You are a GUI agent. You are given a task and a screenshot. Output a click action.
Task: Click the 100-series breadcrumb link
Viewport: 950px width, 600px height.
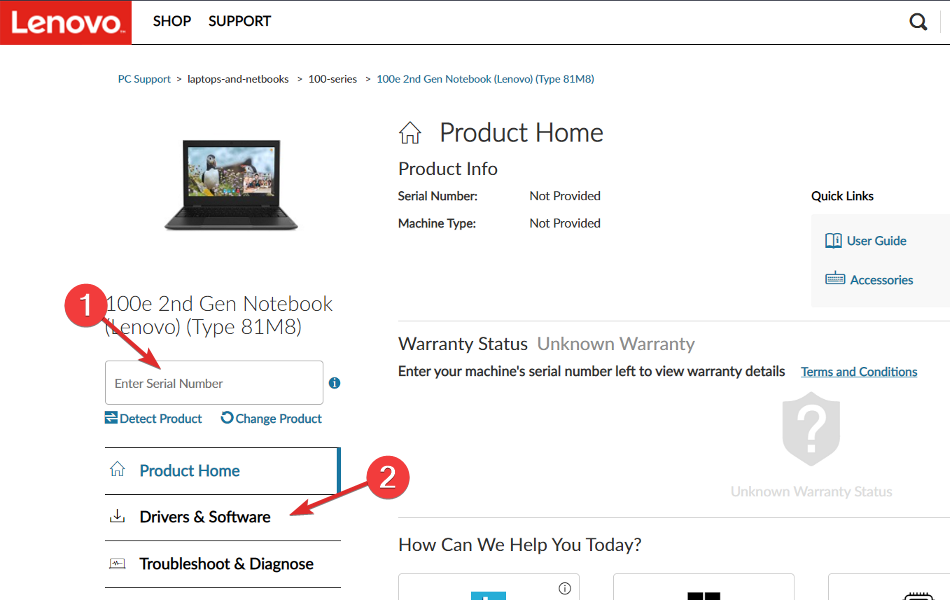[332, 78]
